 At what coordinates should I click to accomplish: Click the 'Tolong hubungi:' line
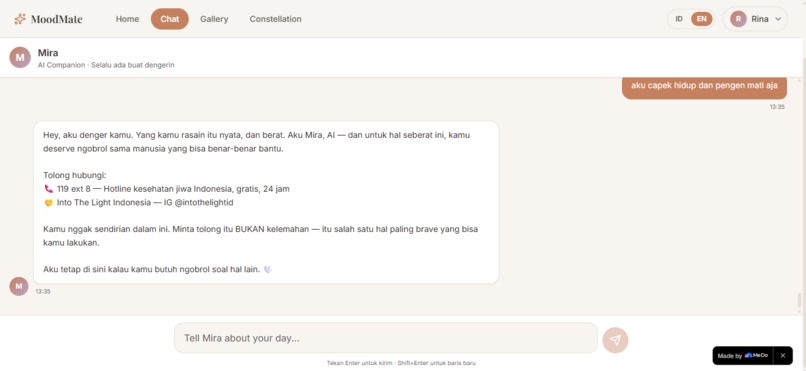point(75,175)
